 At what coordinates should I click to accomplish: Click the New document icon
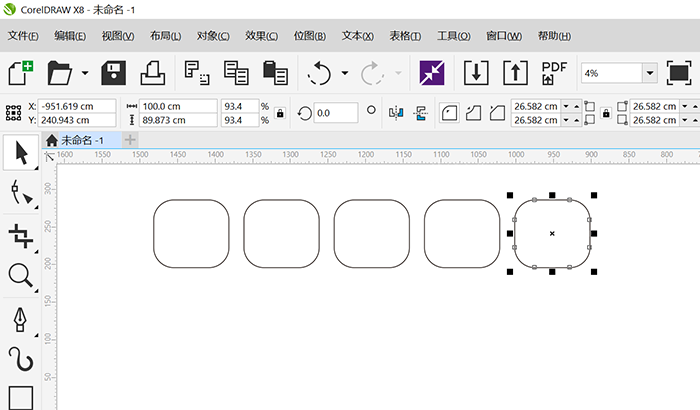(20, 73)
